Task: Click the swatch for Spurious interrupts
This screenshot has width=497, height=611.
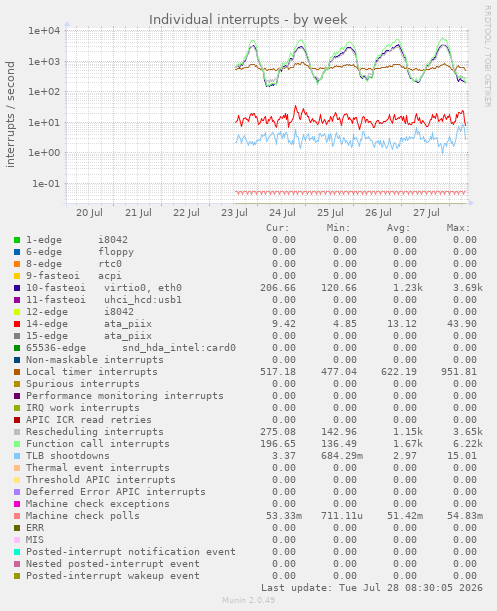Action: pos(17,384)
